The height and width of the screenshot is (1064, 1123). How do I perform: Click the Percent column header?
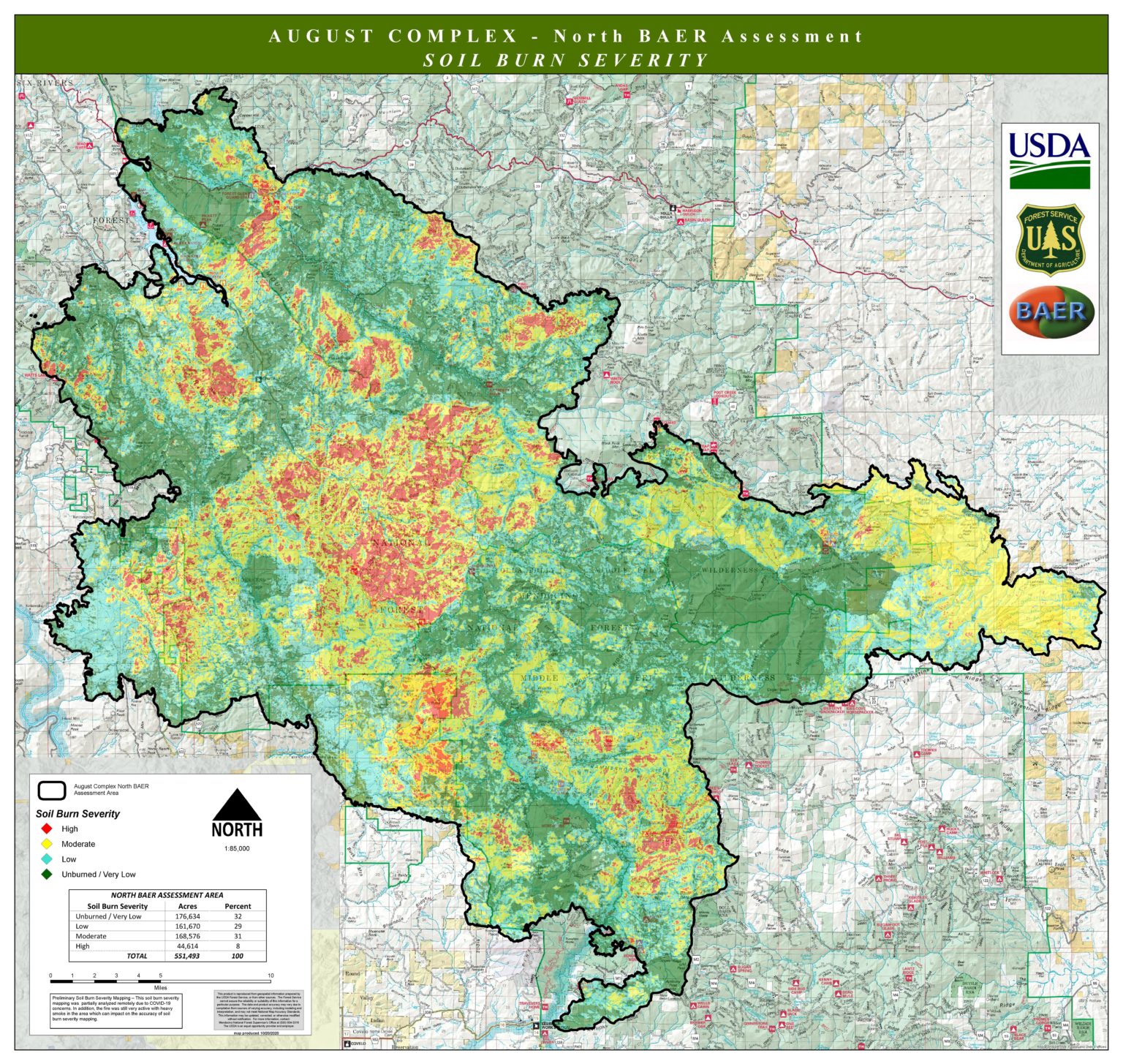pyautogui.click(x=238, y=906)
